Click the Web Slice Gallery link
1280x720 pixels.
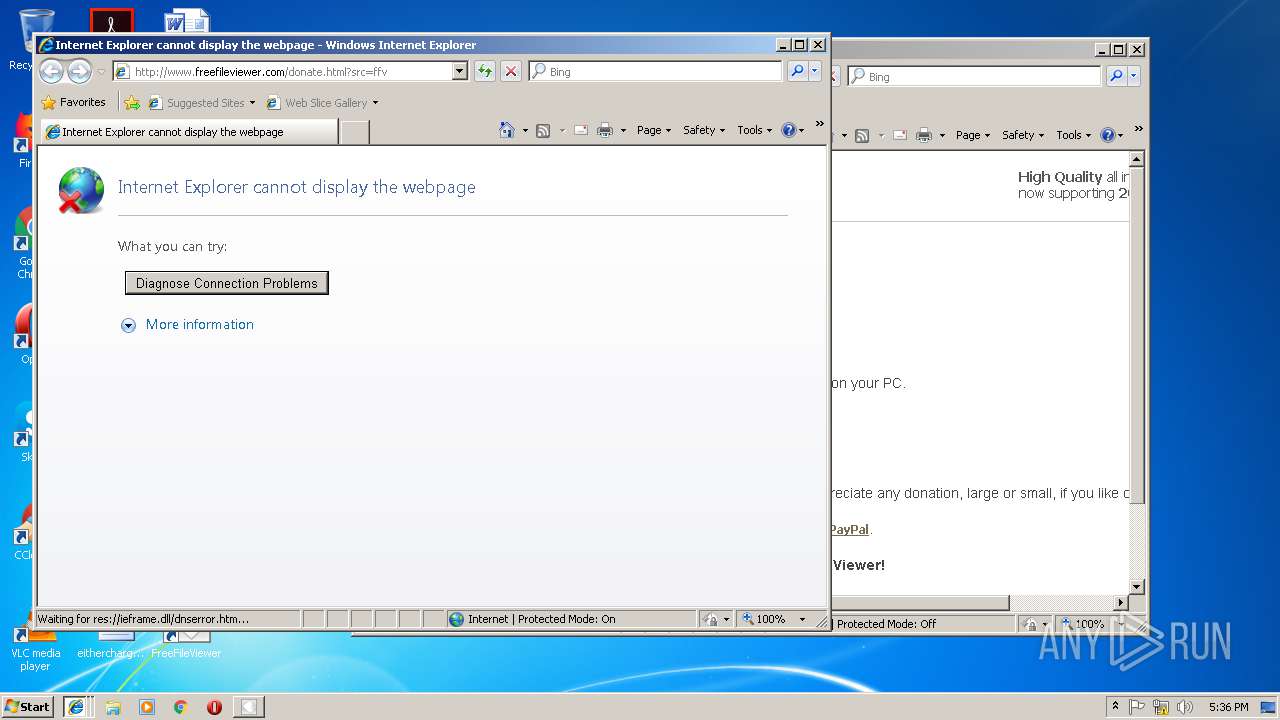pyautogui.click(x=326, y=103)
